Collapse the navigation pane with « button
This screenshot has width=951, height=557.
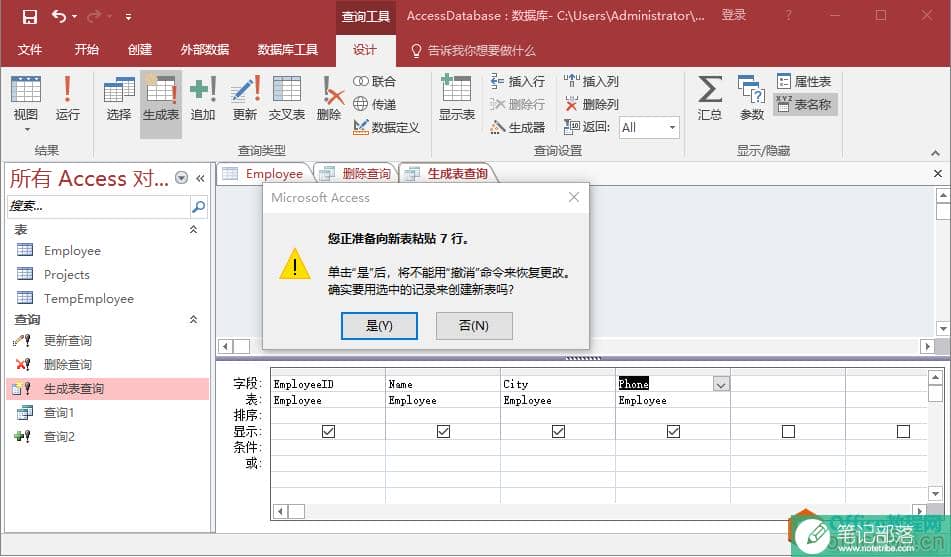coord(200,178)
